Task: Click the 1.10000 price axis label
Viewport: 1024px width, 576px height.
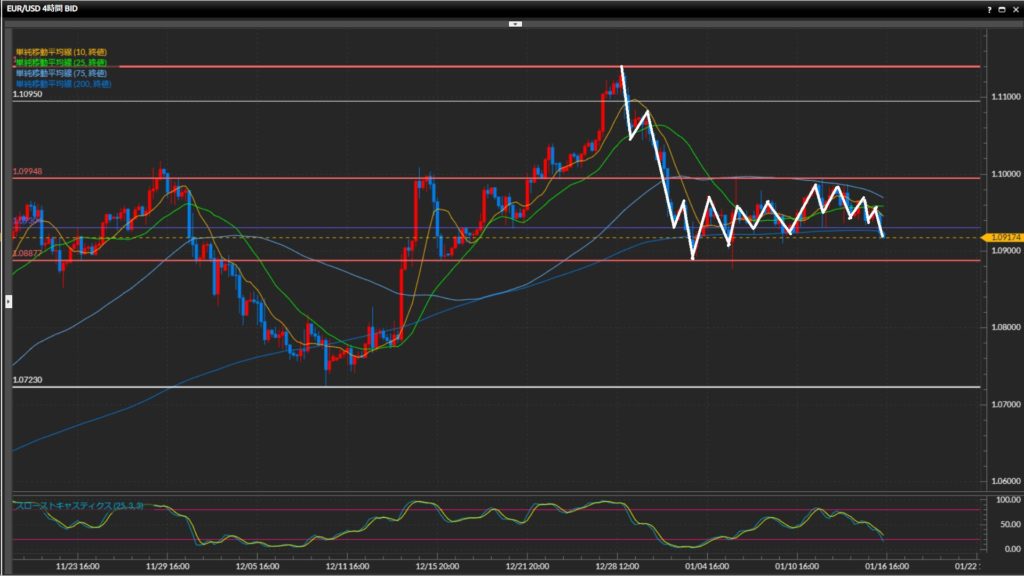Action: point(1004,173)
